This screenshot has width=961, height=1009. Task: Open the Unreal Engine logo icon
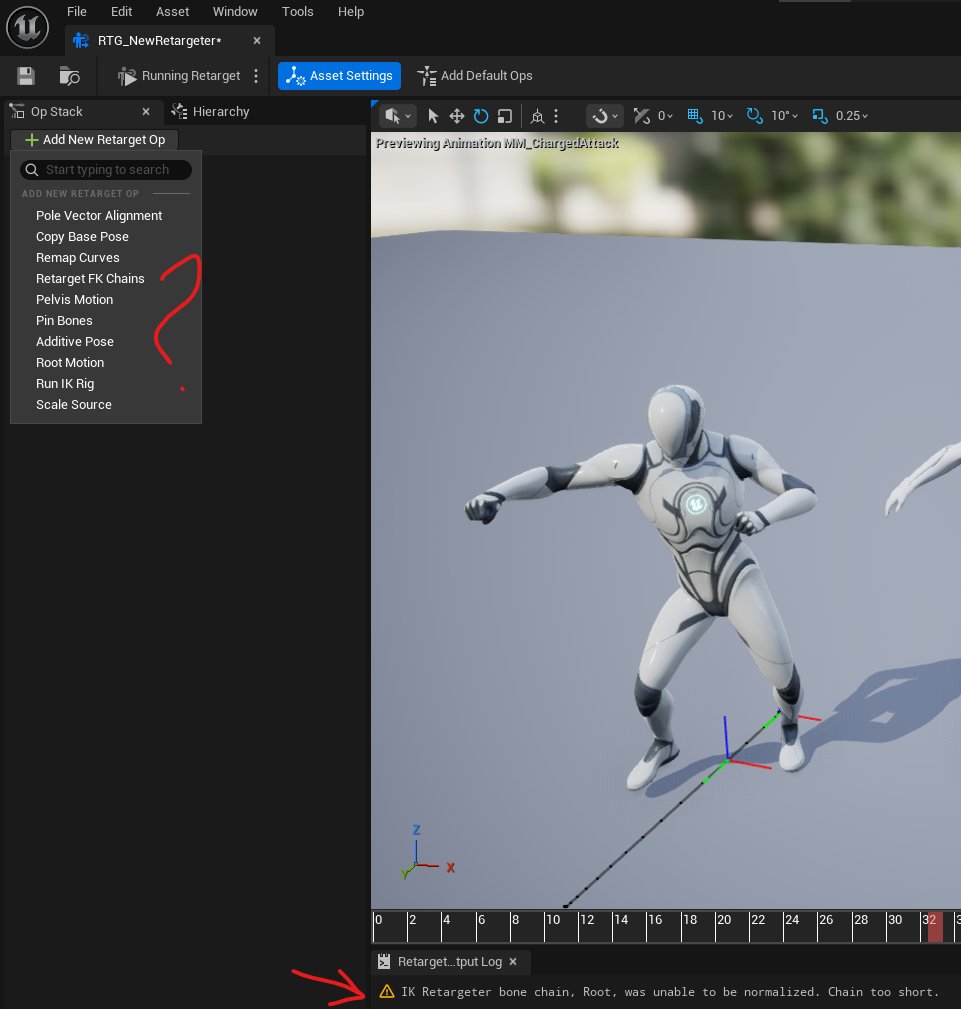[x=27, y=27]
